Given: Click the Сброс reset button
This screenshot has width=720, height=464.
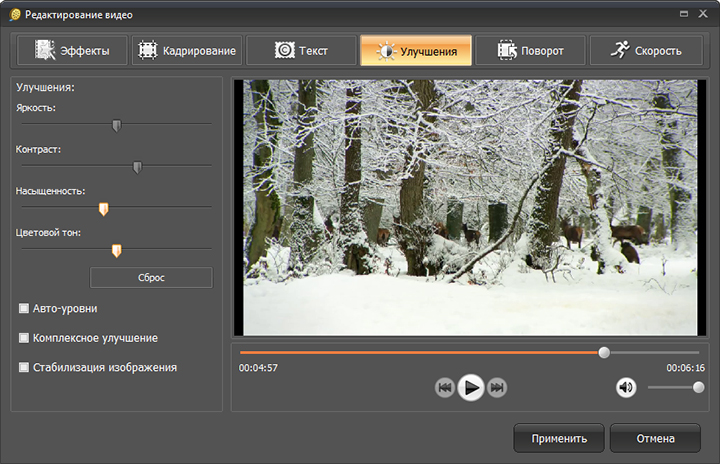Looking at the screenshot, I should 151,277.
